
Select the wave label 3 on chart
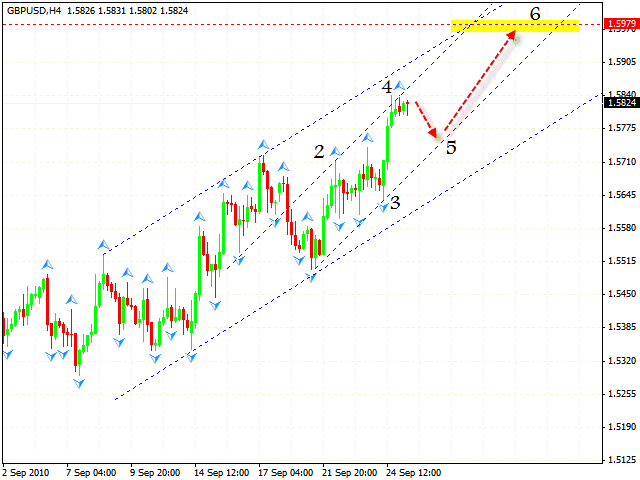click(395, 202)
